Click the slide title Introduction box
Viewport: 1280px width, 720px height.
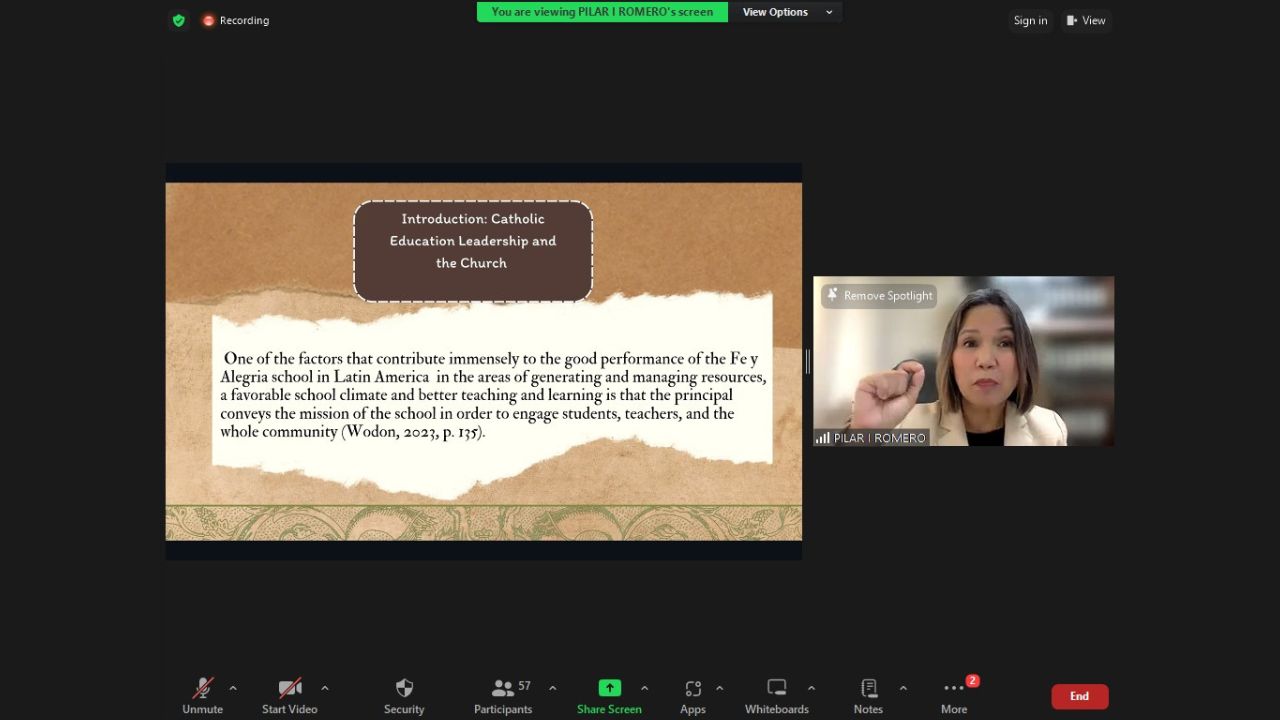click(x=473, y=251)
